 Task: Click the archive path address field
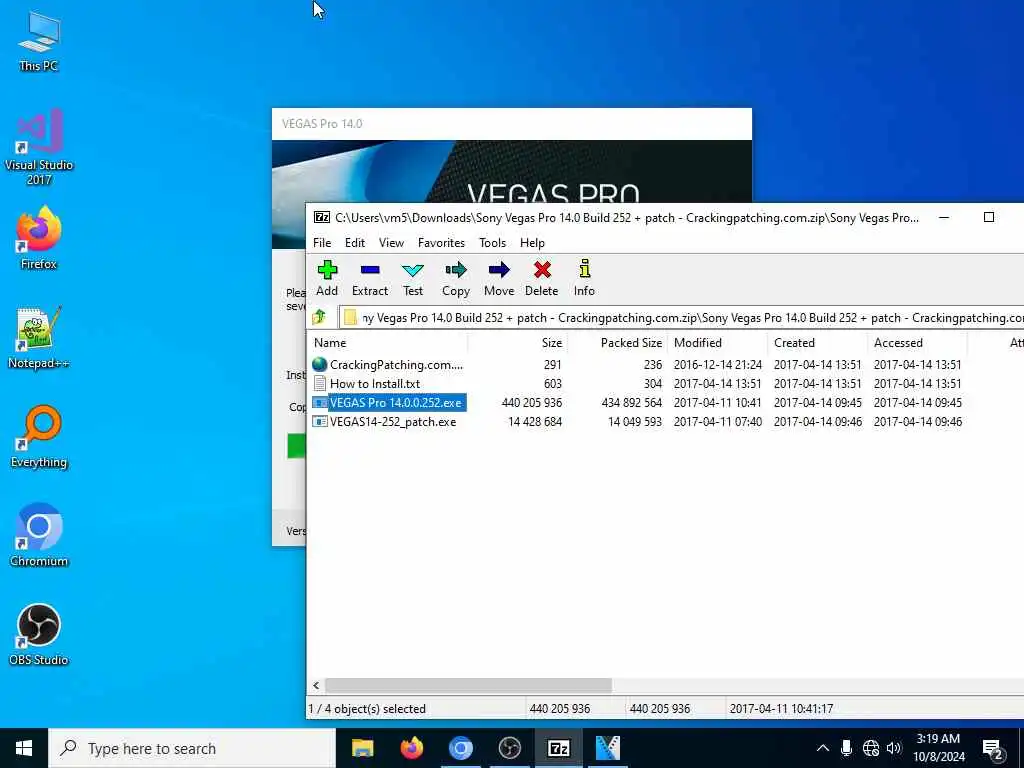coord(682,317)
